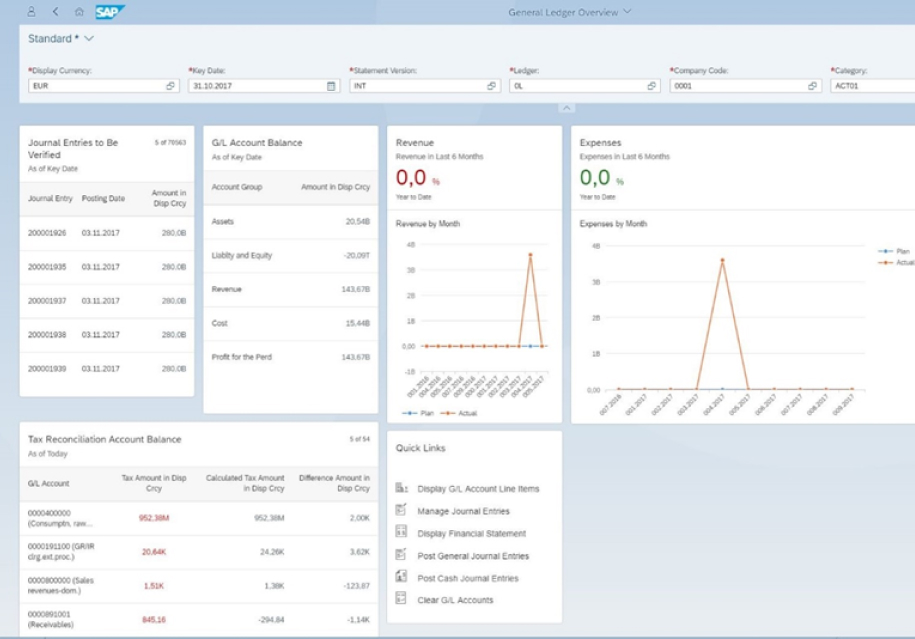Open value help for Ledger

651,86
